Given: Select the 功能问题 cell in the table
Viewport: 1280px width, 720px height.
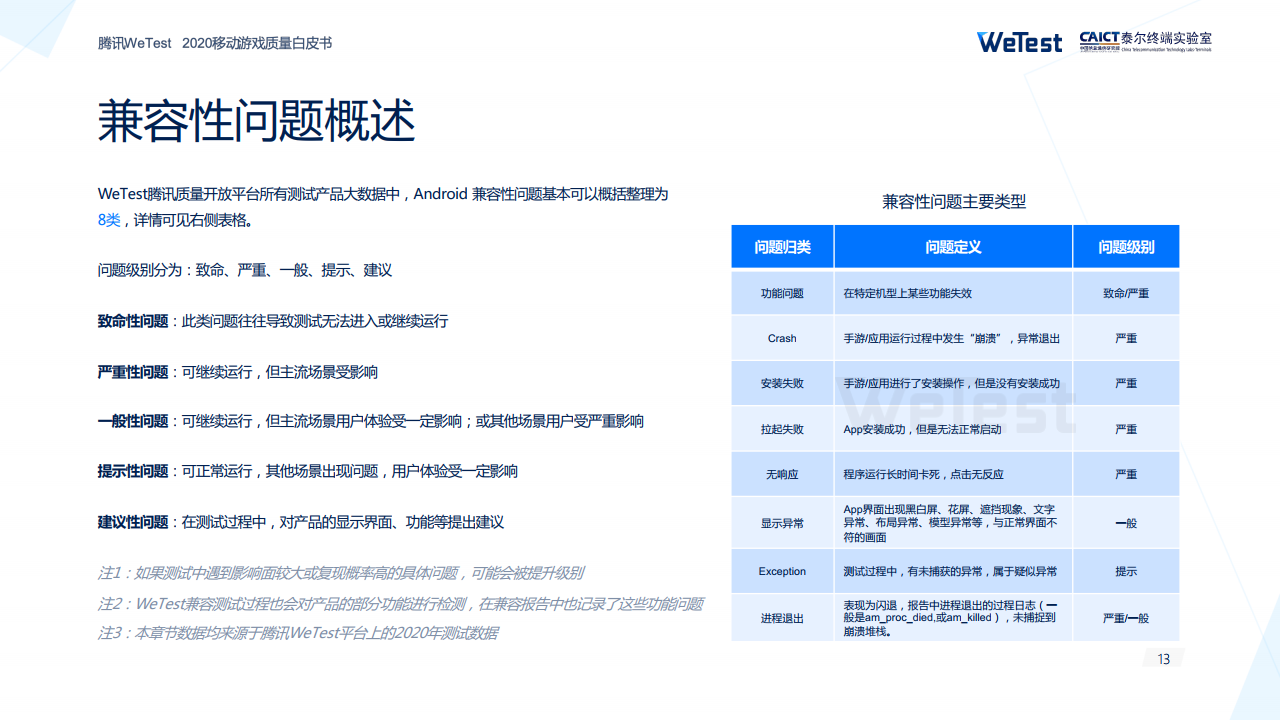Looking at the screenshot, I should pos(782,293).
